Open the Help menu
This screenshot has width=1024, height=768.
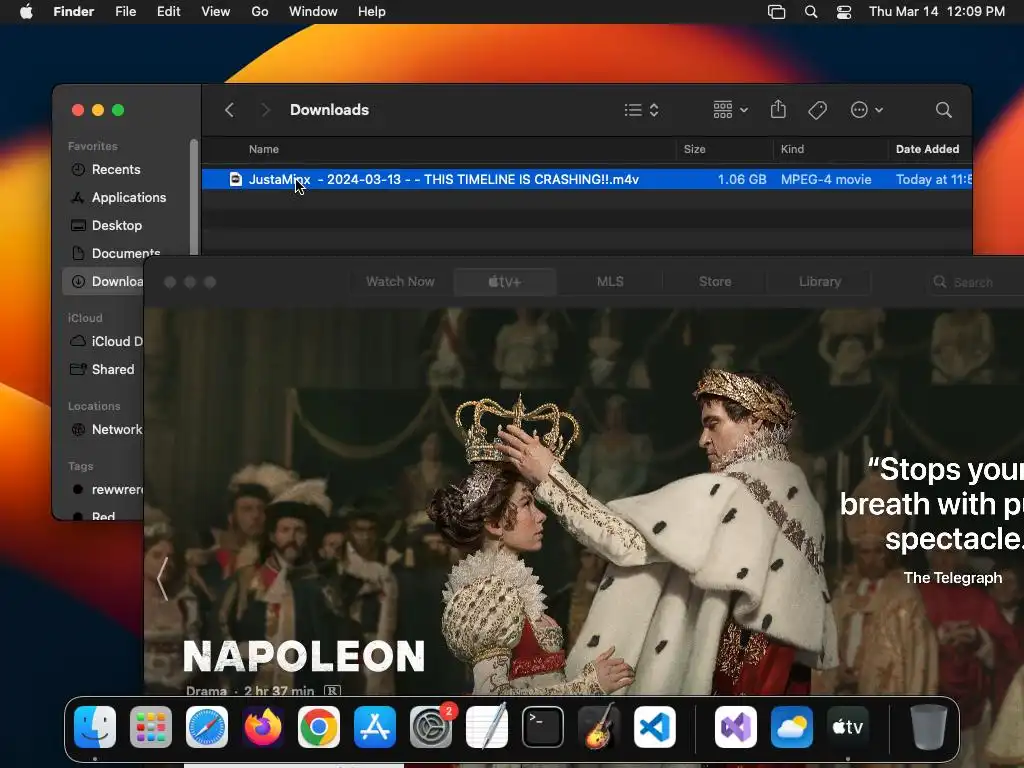point(372,12)
